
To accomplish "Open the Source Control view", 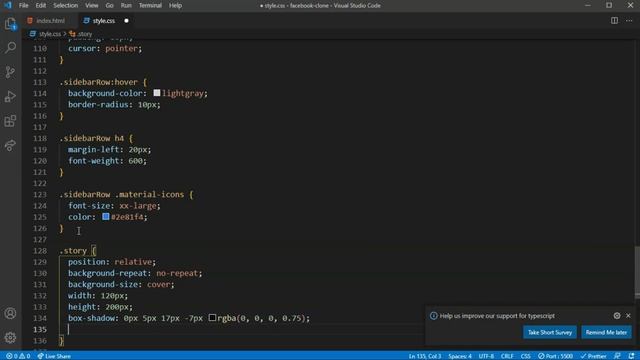I will tap(11, 72).
